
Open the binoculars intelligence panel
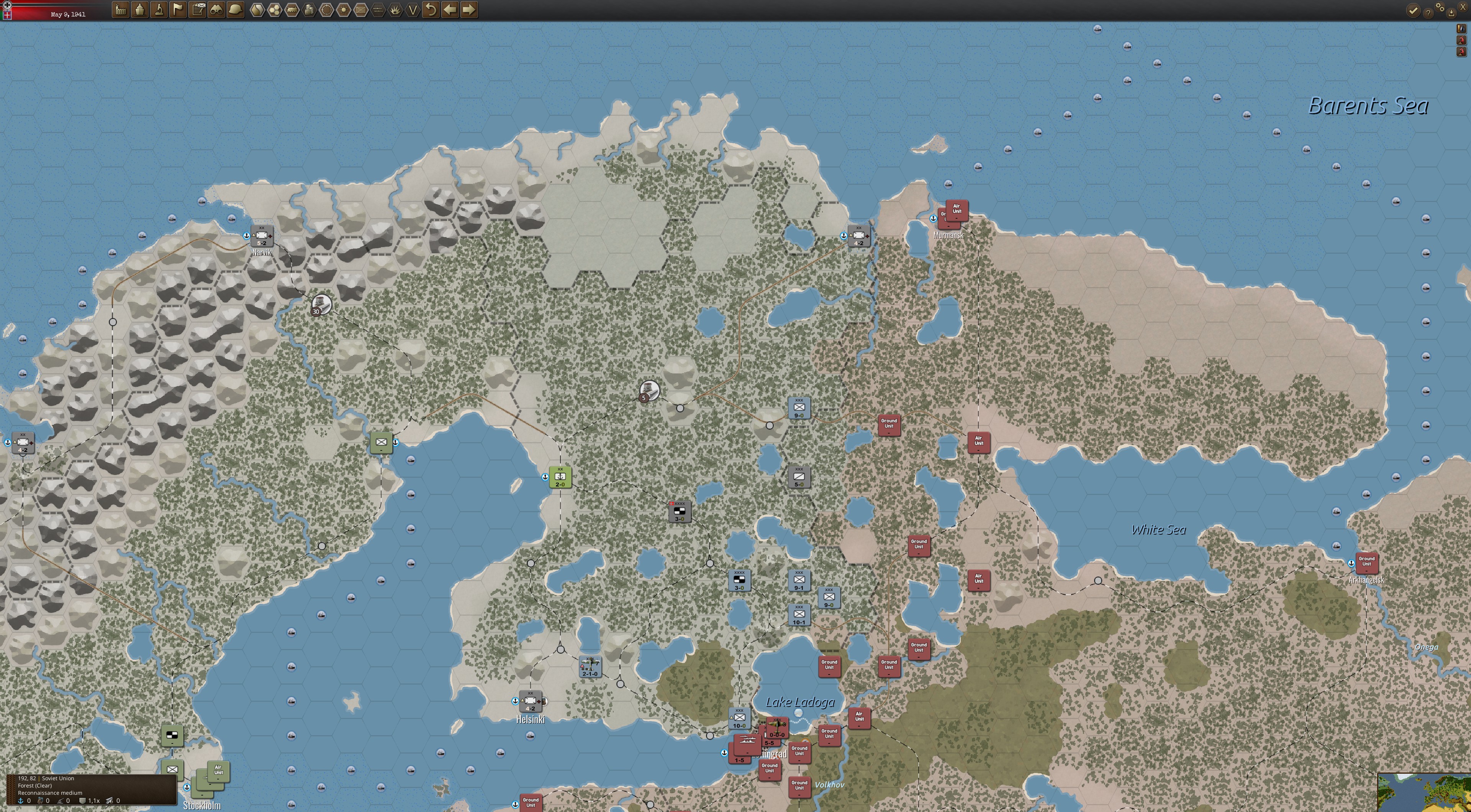pos(216,10)
